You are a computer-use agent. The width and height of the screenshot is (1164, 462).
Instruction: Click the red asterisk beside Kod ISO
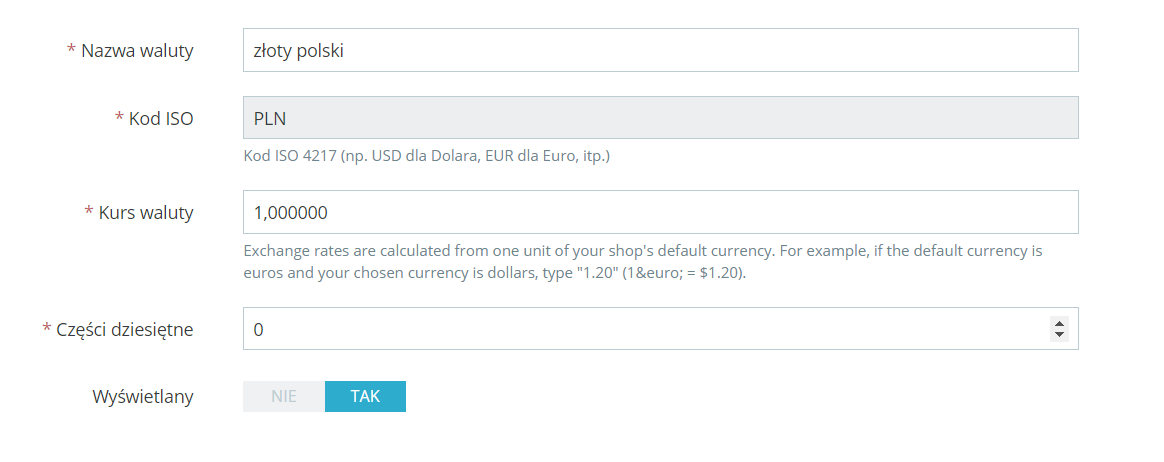click(119, 119)
